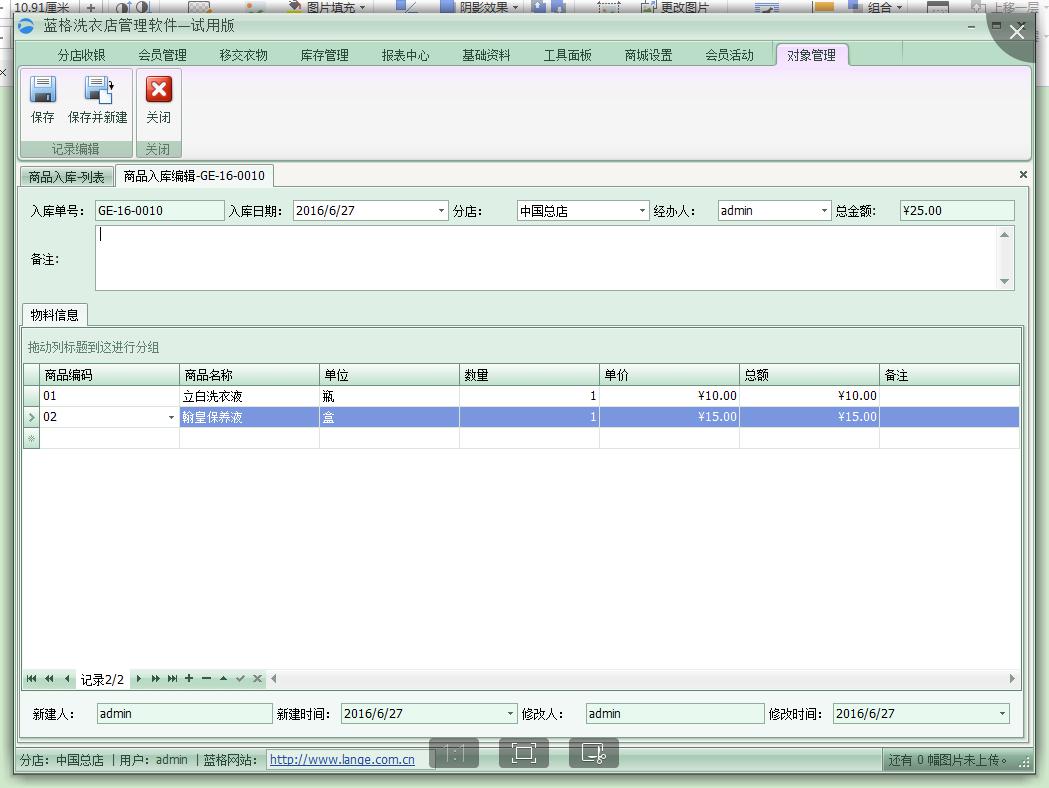The height and width of the screenshot is (788, 1049).
Task: Select the 立白洗衣液 cell
Action: [x=250, y=396]
